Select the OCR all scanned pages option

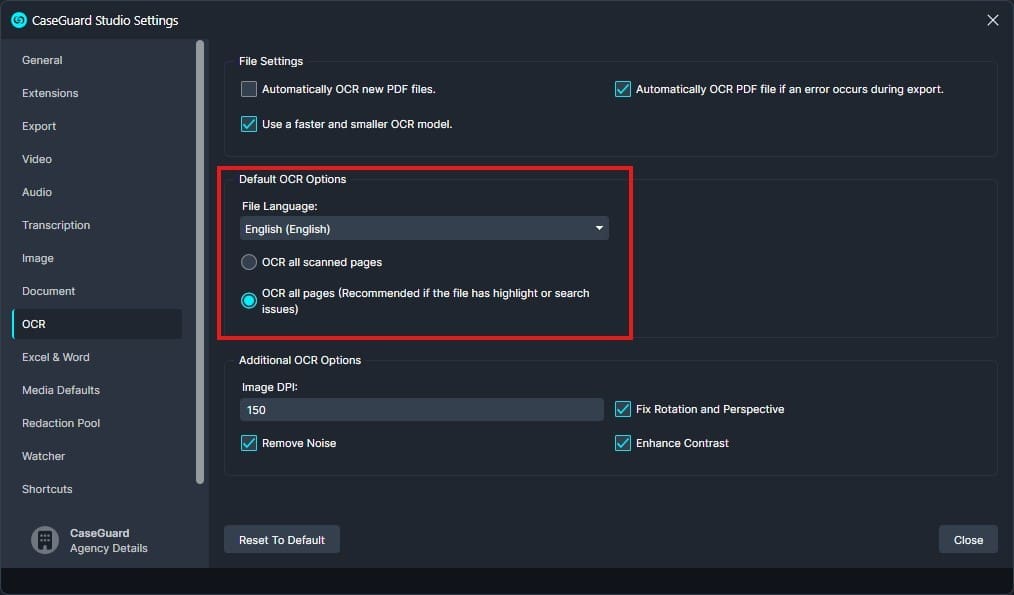point(248,262)
